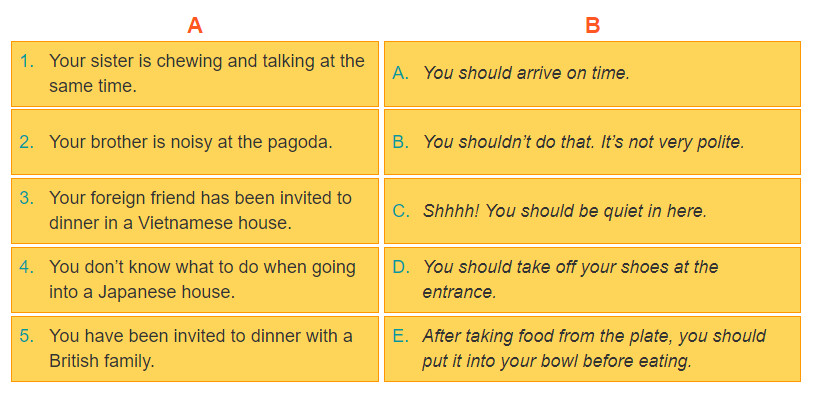Viewport: 813px width, 393px height.
Task: Click the letter D label
Action: 401,267
